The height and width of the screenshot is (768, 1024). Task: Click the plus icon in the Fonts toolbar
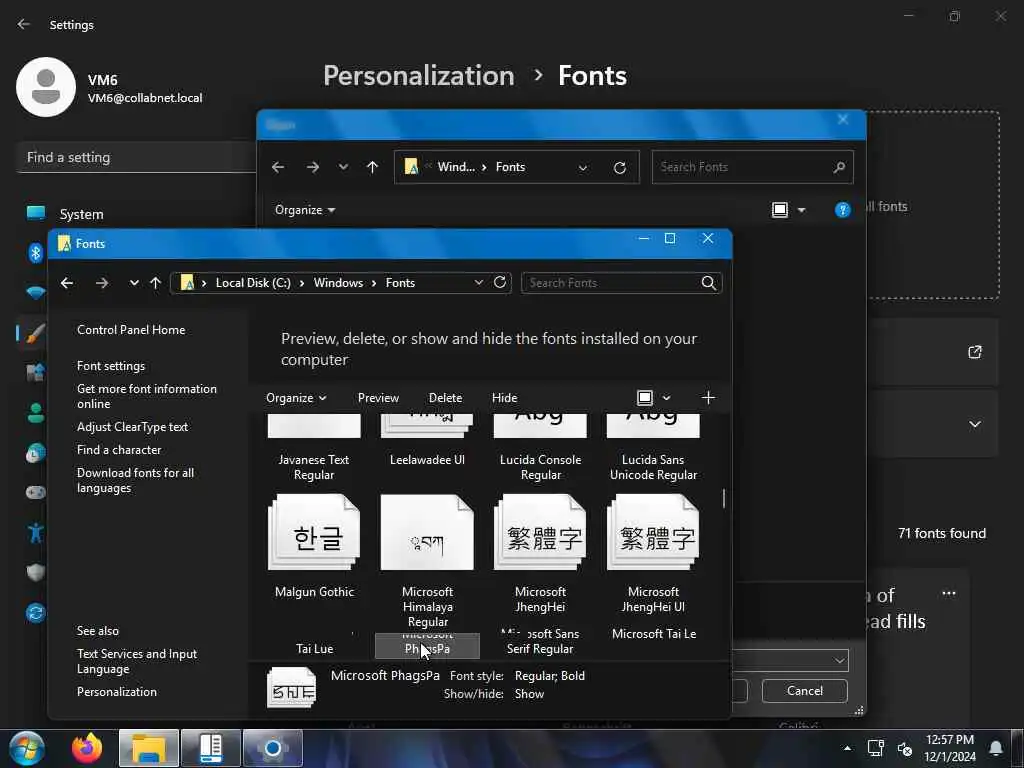click(708, 398)
